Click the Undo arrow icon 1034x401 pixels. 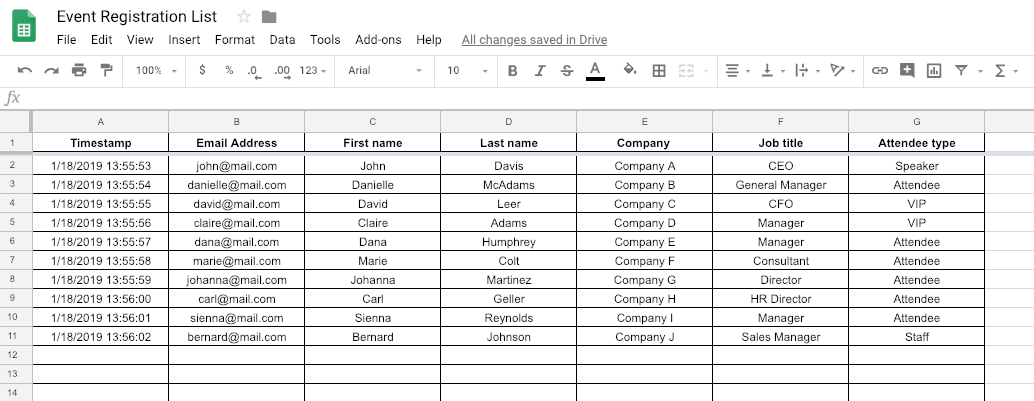point(24,71)
